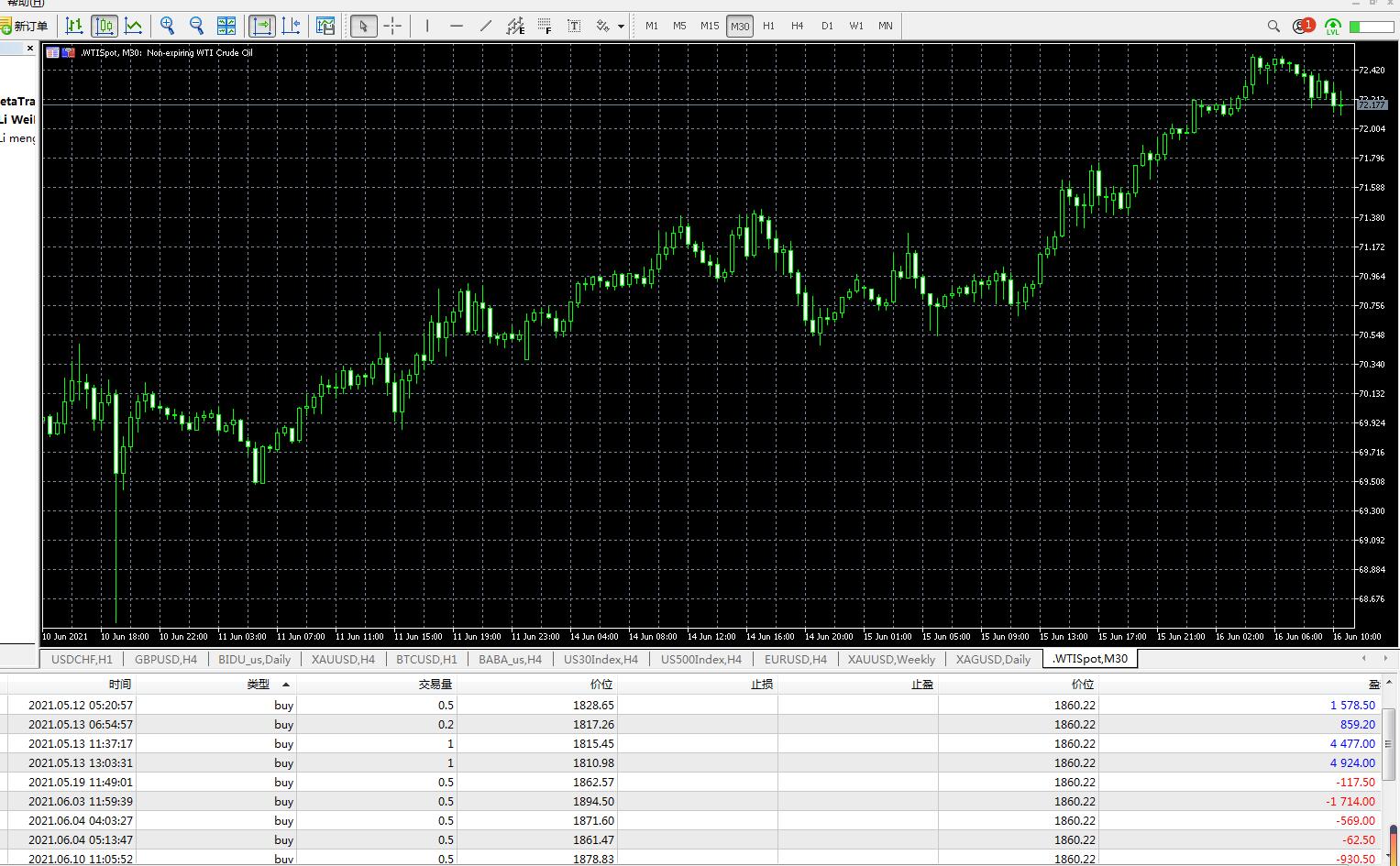Sort by 类型 column header arrow
The image size is (1400, 866).
[285, 685]
